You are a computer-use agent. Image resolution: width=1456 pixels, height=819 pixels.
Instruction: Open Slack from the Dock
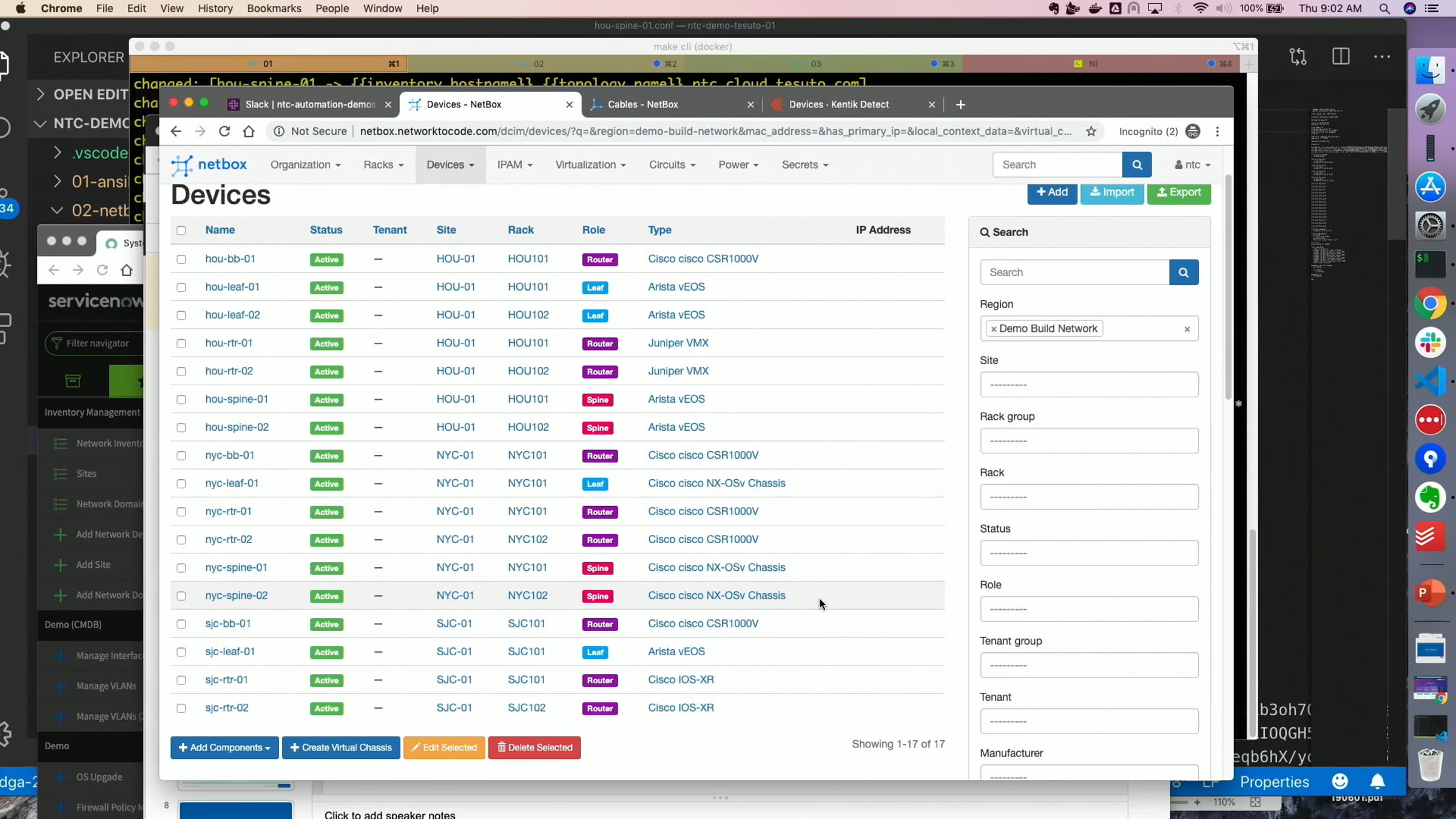point(1430,342)
